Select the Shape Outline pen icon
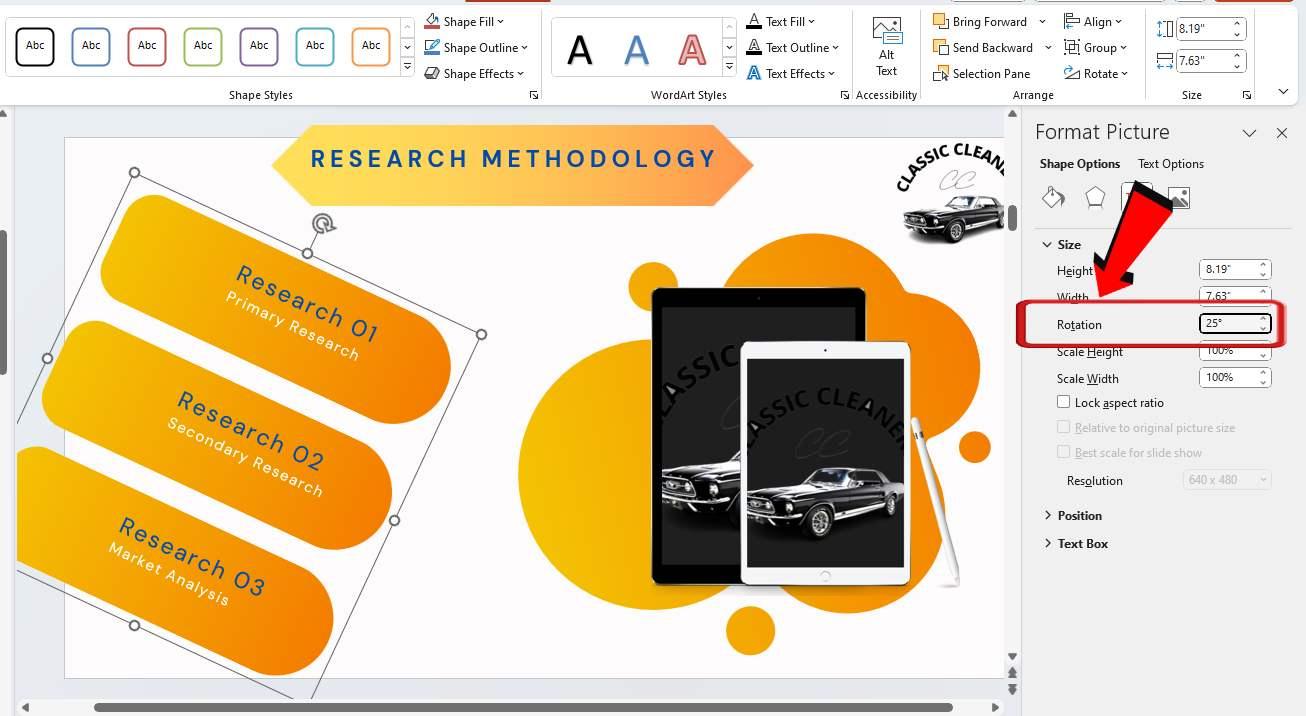 [431, 47]
